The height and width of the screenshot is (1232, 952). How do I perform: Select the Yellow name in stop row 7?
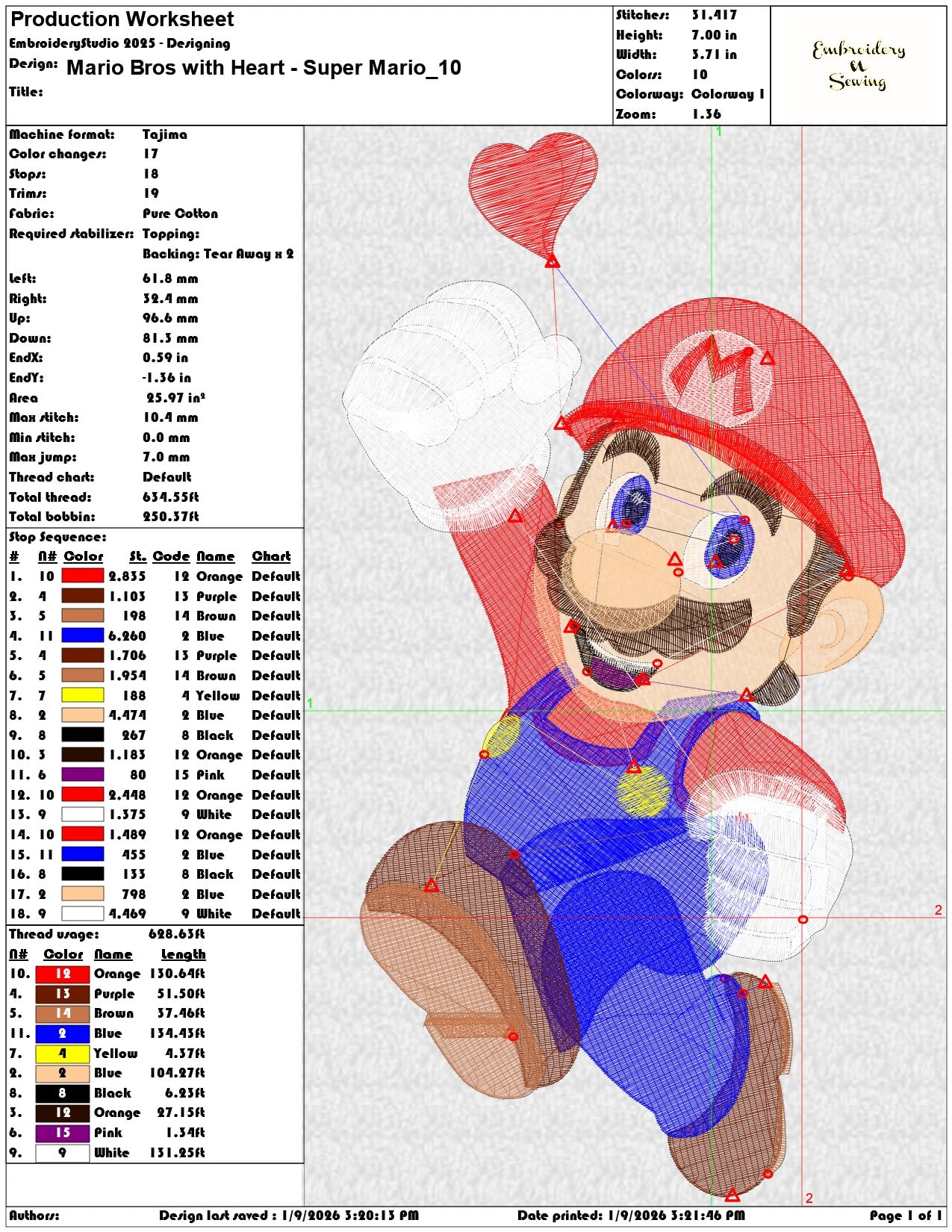(217, 696)
